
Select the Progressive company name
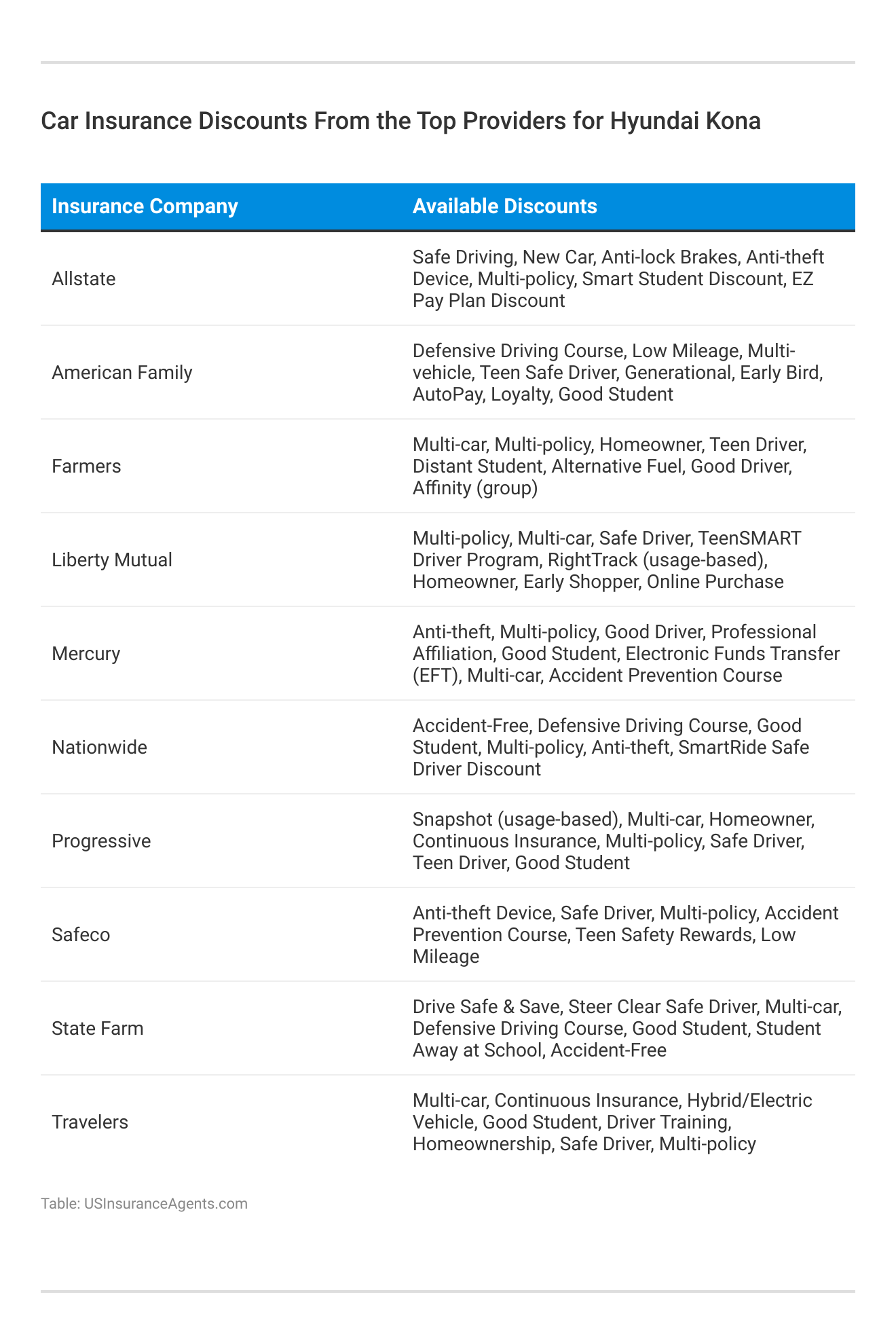coord(101,841)
